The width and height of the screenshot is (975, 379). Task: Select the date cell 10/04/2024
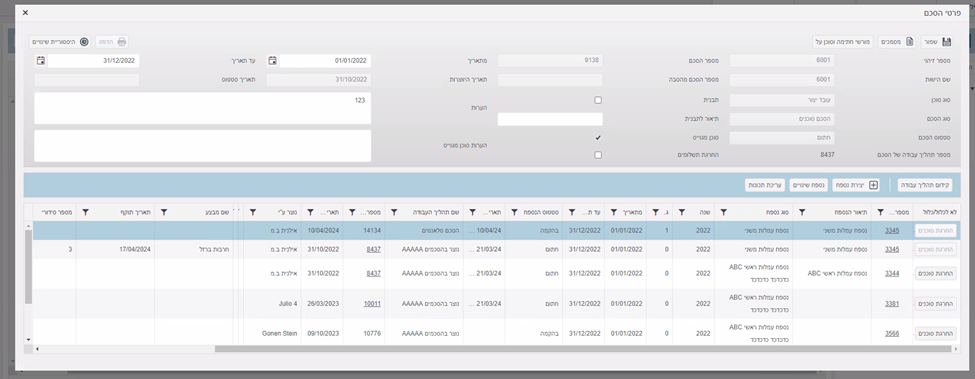(x=322, y=231)
